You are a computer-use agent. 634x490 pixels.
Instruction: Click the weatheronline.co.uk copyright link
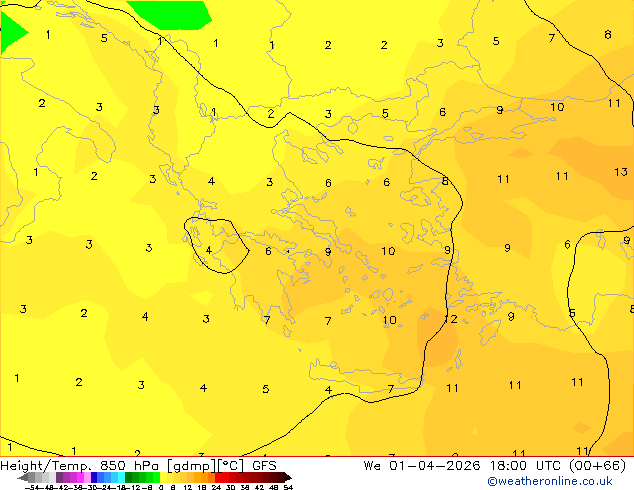pyautogui.click(x=550, y=481)
